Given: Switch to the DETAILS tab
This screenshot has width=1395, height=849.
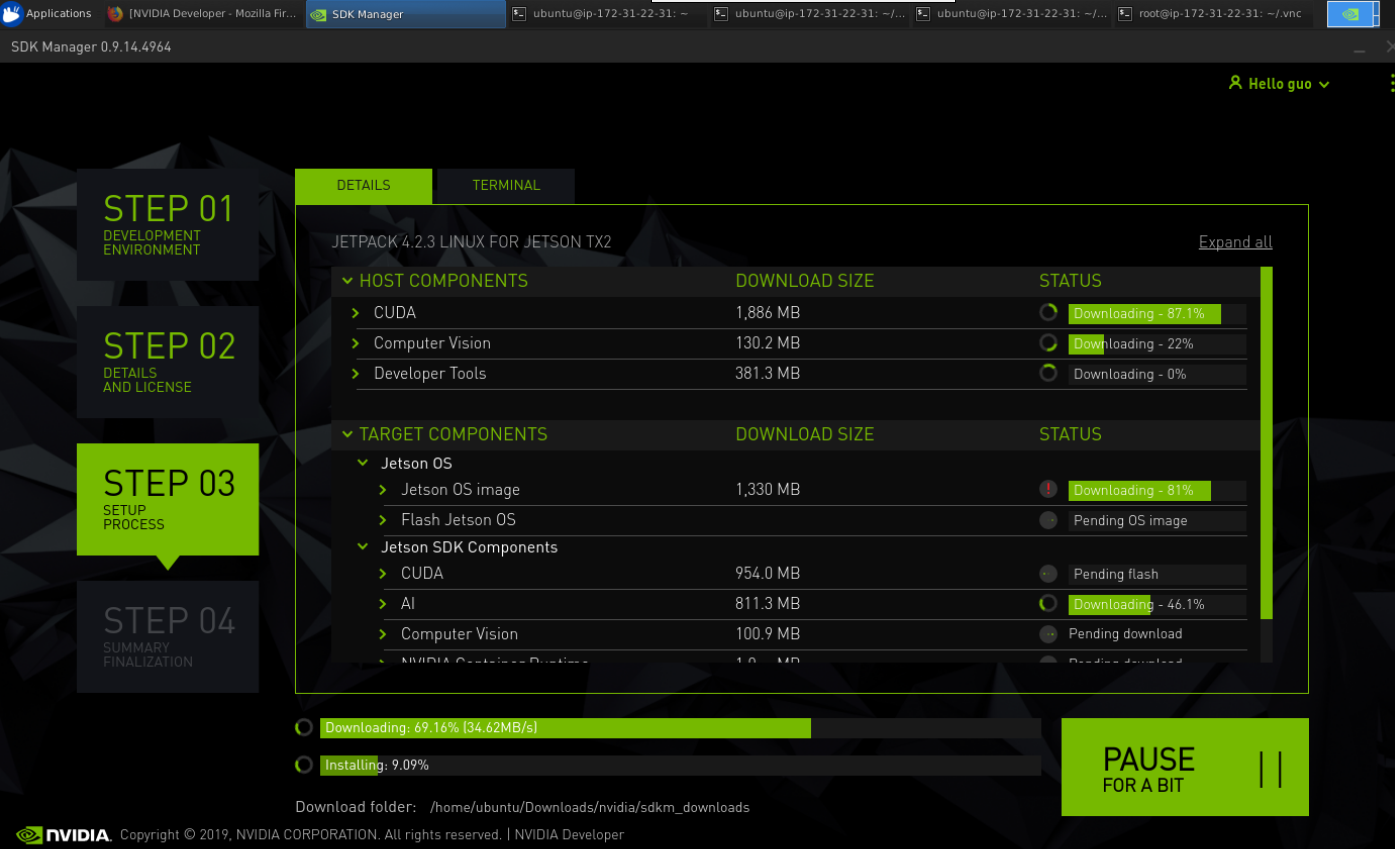Looking at the screenshot, I should 363,186.
